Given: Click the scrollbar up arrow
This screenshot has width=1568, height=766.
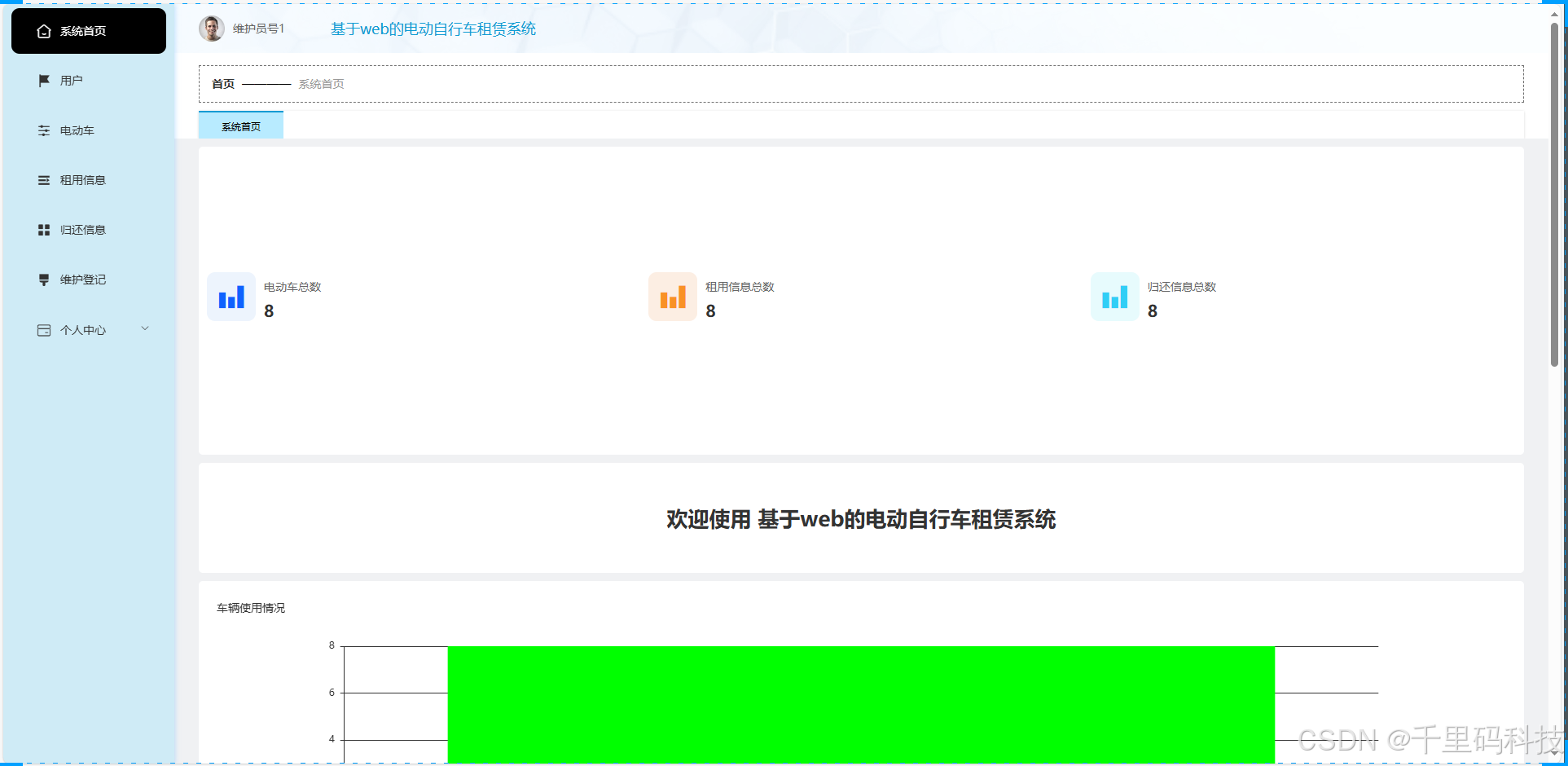Looking at the screenshot, I should click(x=1554, y=14).
